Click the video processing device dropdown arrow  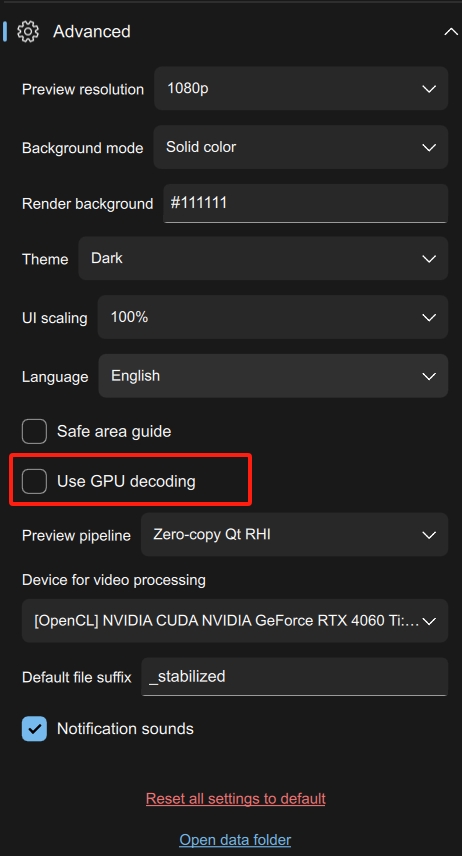click(429, 621)
